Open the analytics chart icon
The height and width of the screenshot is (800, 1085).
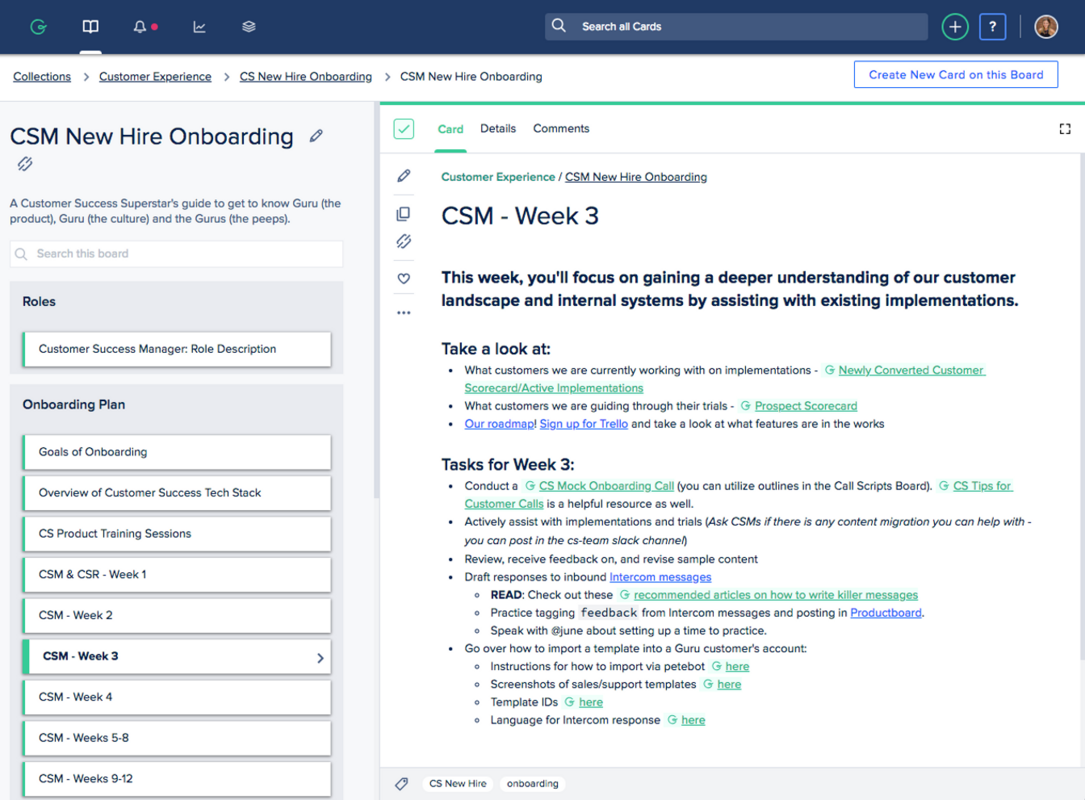199,27
